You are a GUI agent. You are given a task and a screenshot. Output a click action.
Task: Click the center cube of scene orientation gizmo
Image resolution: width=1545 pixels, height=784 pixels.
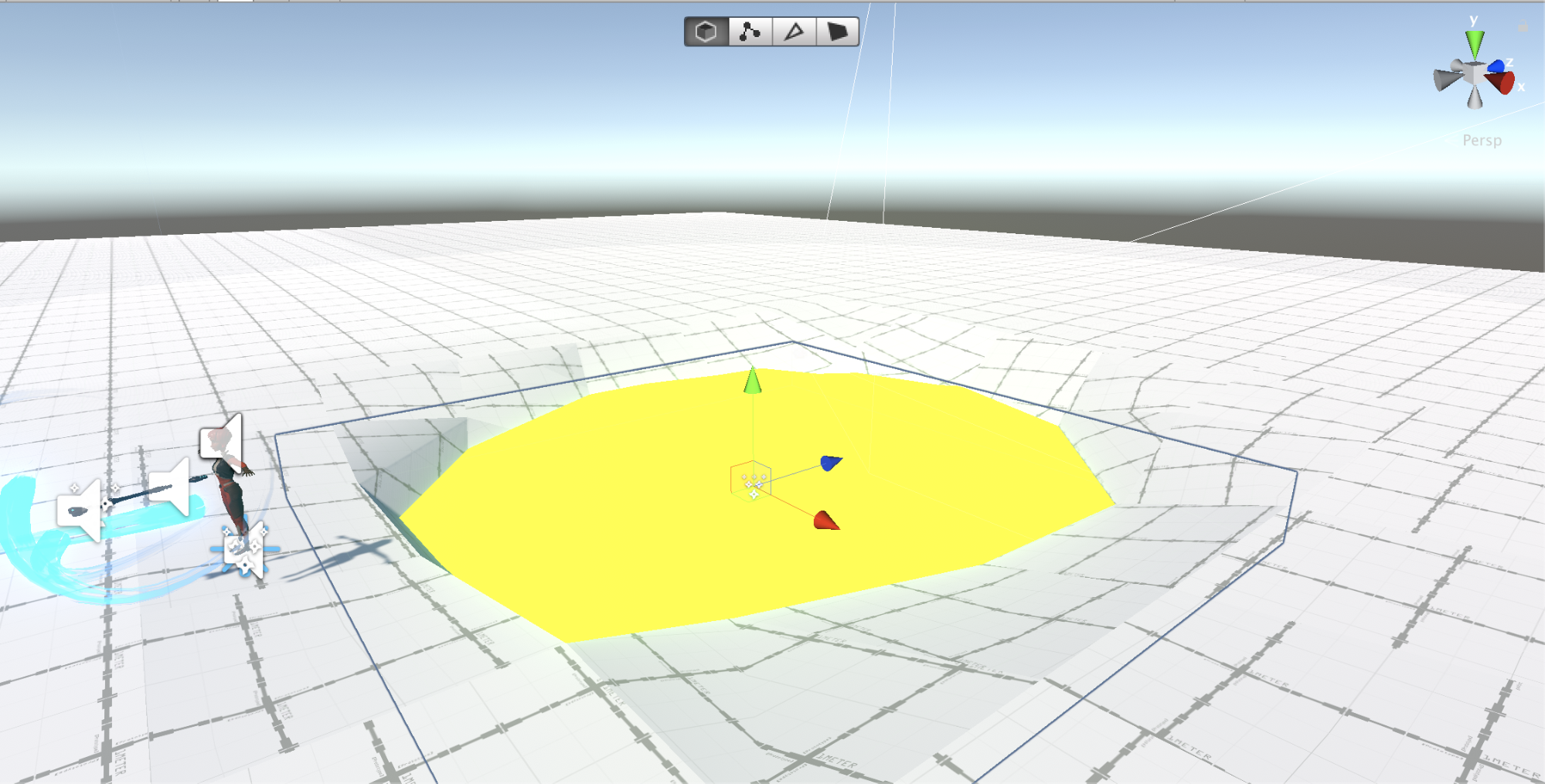pyautogui.click(x=1475, y=73)
